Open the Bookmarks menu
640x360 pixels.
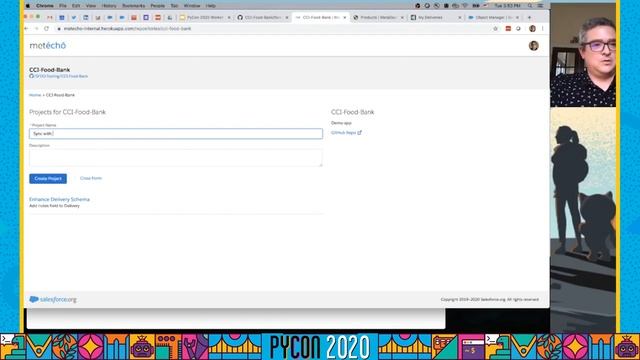pyautogui.click(x=133, y=6)
